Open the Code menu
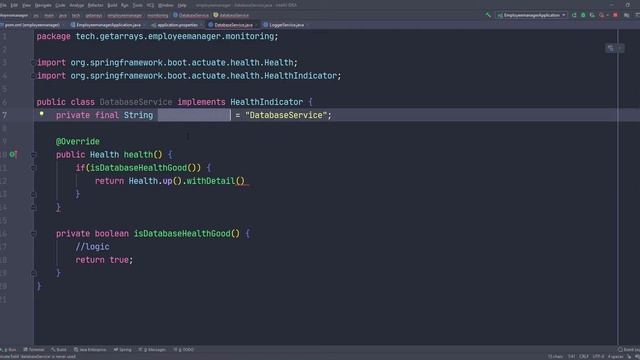Image resolution: width=640 pixels, height=360 pixels. click(60, 5)
